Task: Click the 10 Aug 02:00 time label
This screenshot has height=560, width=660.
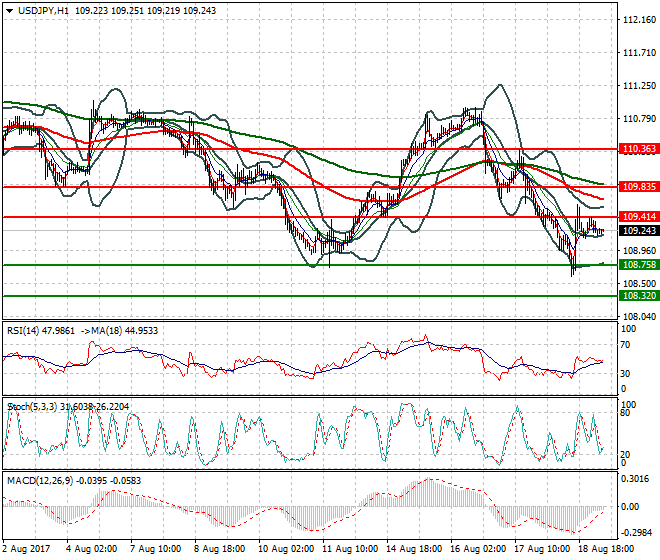Action: click(x=289, y=549)
